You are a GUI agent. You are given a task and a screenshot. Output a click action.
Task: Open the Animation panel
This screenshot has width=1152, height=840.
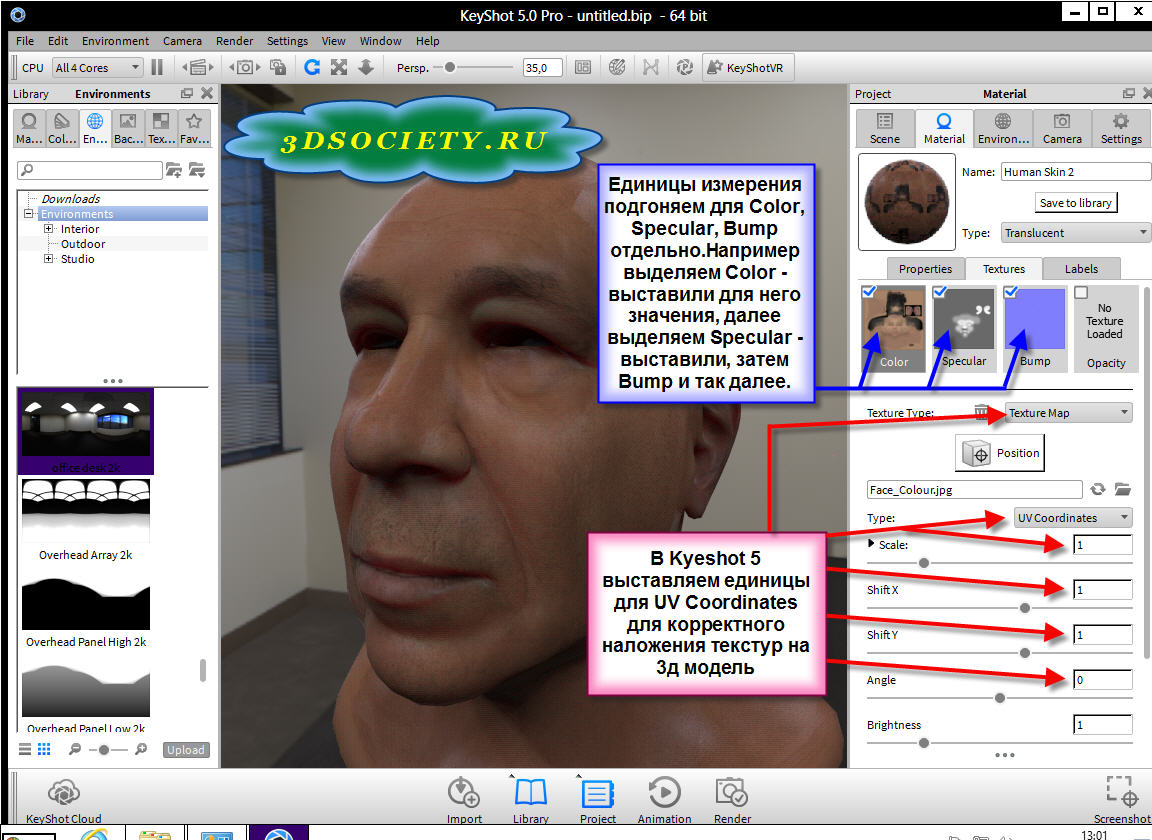(664, 800)
